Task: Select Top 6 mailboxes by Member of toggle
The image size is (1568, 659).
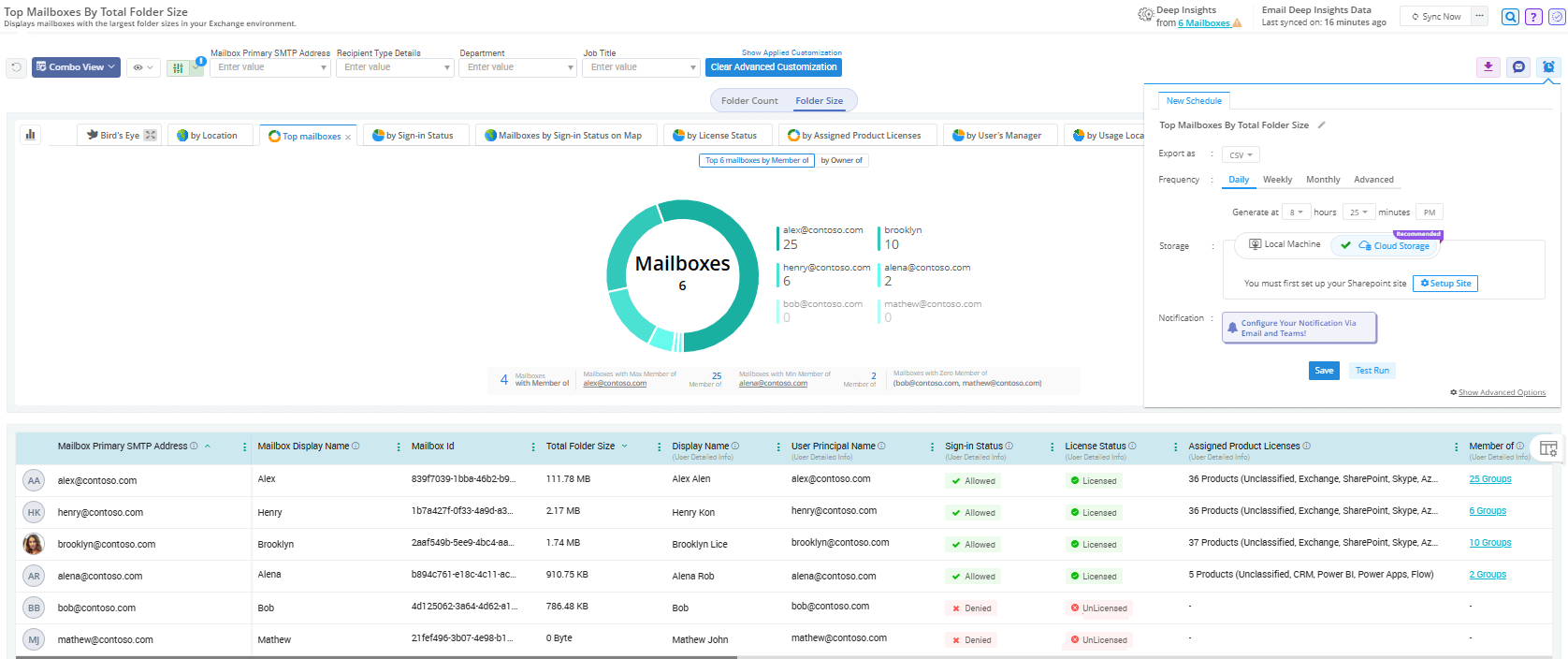Action: (757, 161)
